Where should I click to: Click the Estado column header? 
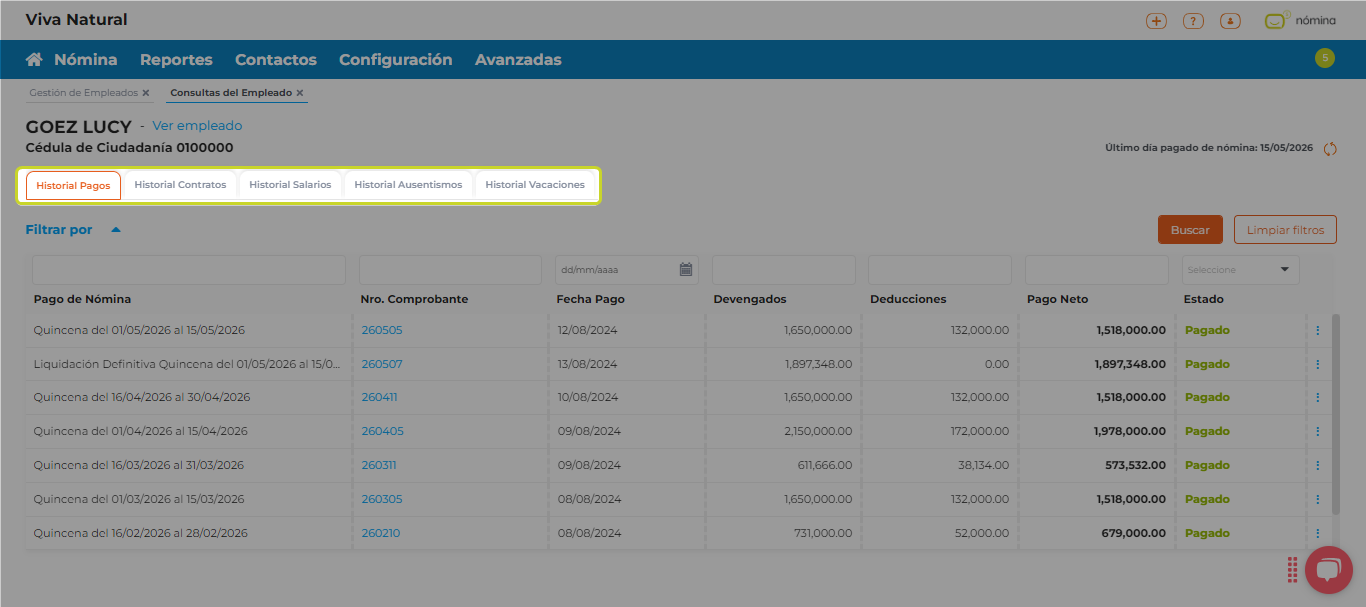pos(1203,299)
